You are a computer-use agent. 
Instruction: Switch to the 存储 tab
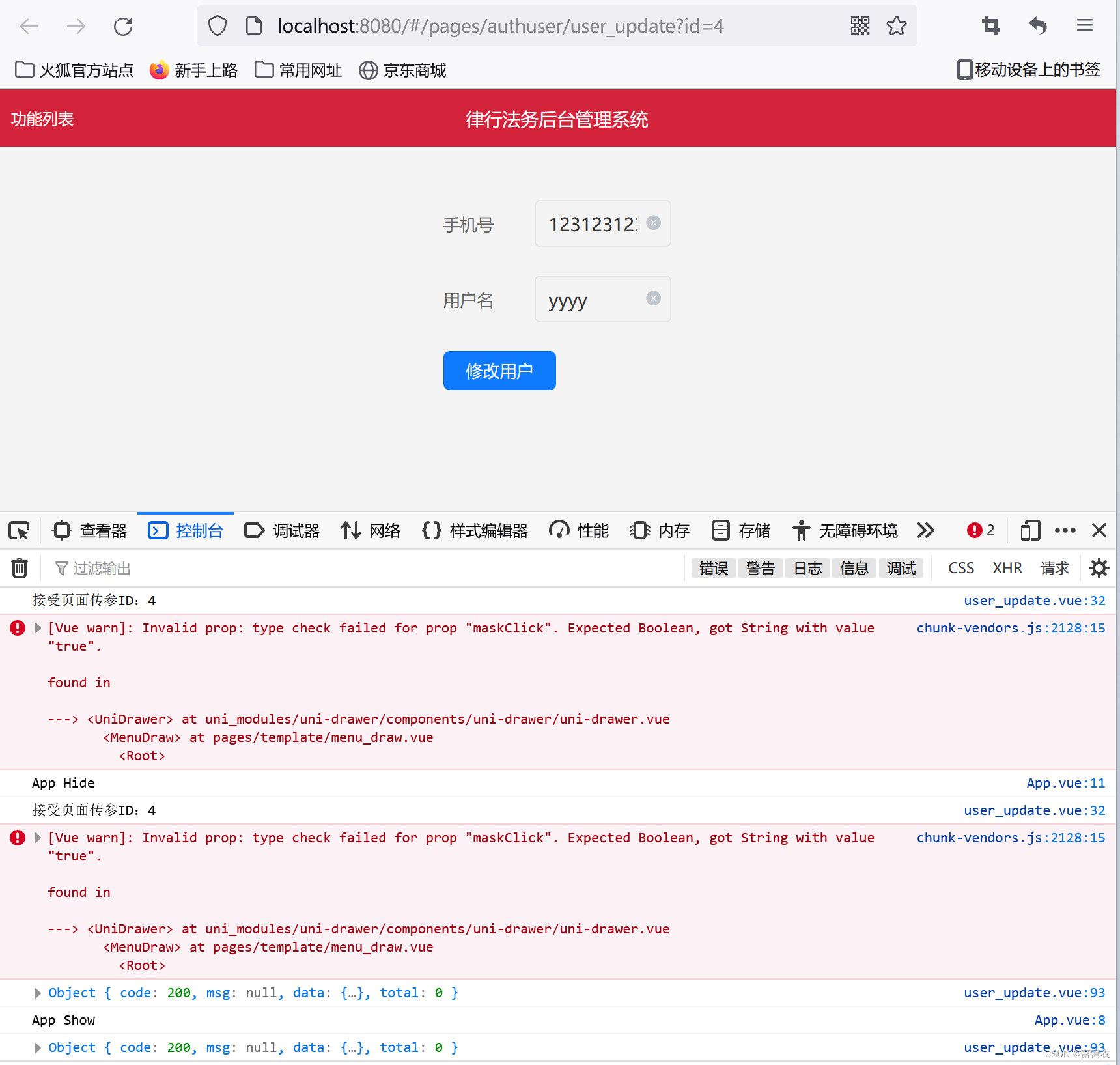coord(740,531)
